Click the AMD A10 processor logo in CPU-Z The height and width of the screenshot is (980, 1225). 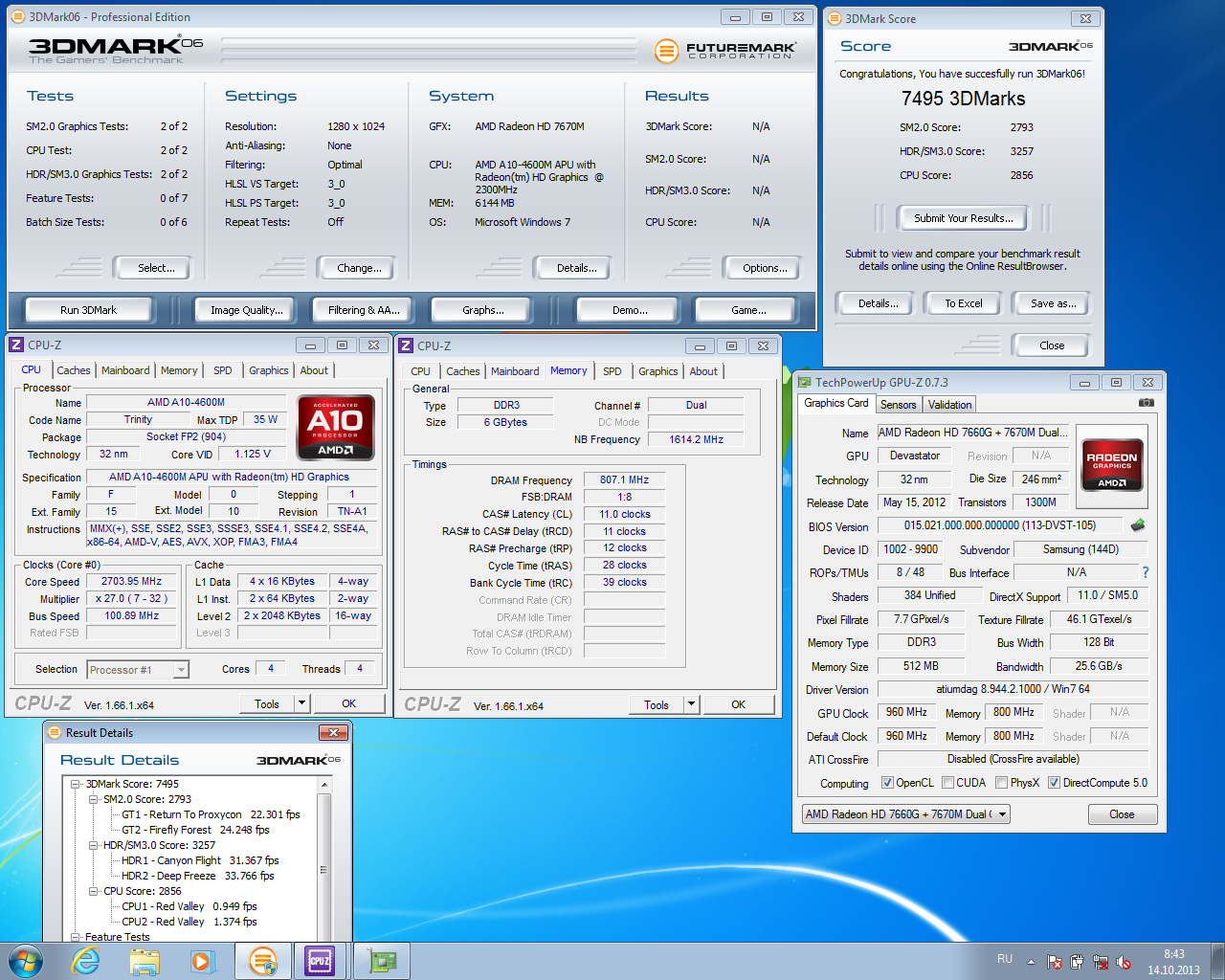[335, 427]
